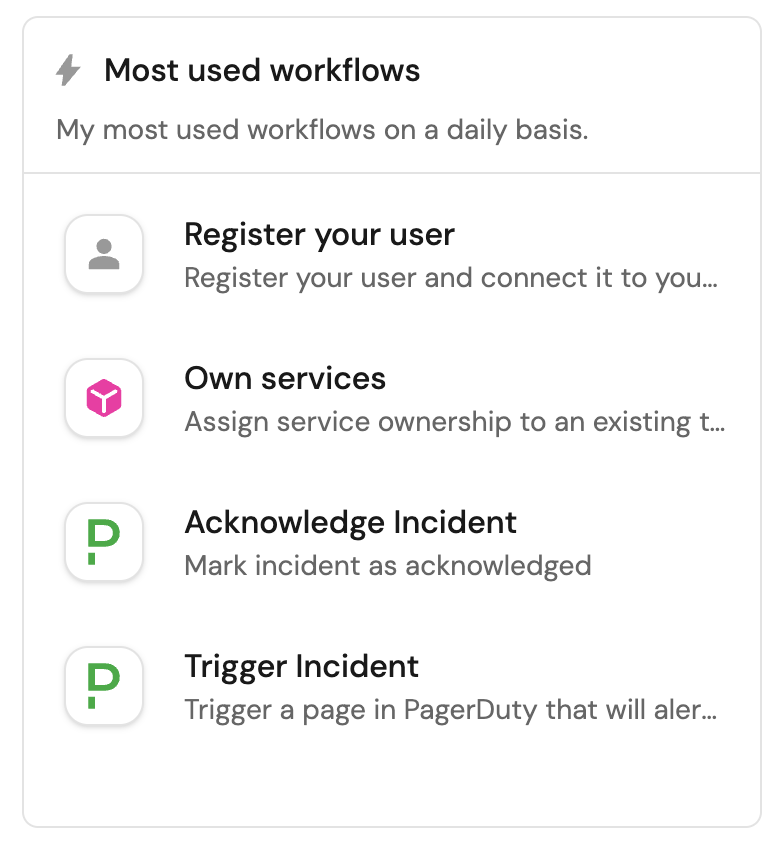Click description 'Assign service ownership to an existing t...'

455,422
